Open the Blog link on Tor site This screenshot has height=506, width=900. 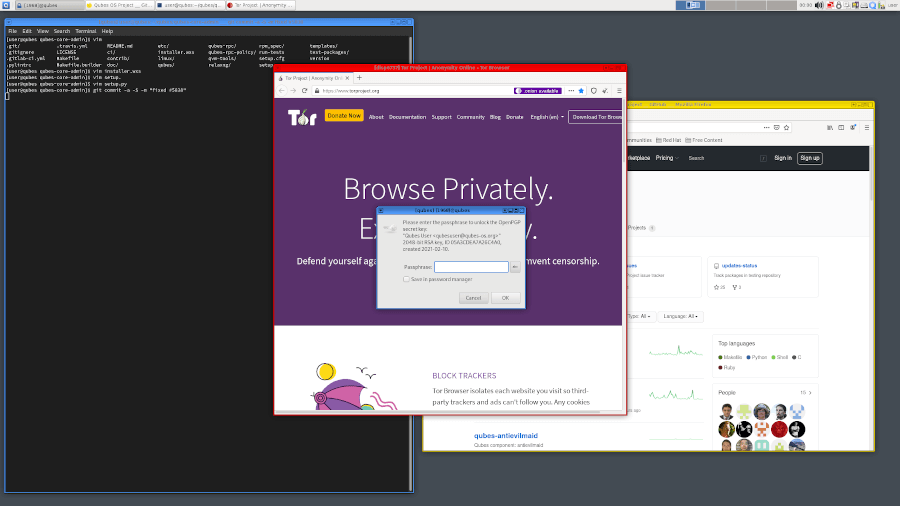tap(495, 117)
